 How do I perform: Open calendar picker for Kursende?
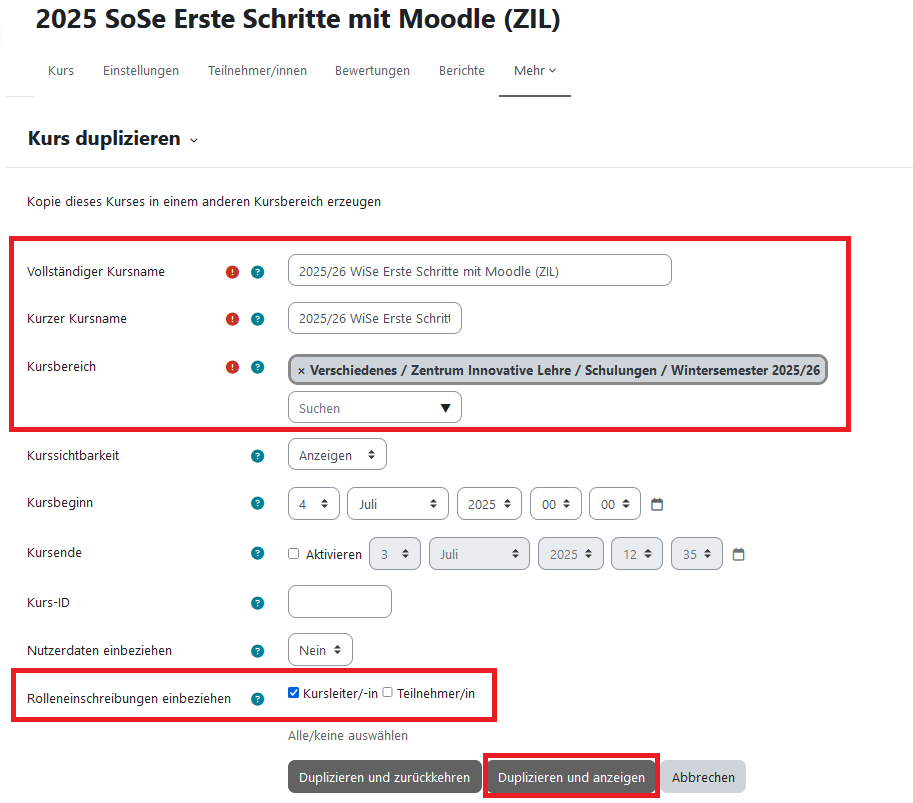[x=739, y=554]
